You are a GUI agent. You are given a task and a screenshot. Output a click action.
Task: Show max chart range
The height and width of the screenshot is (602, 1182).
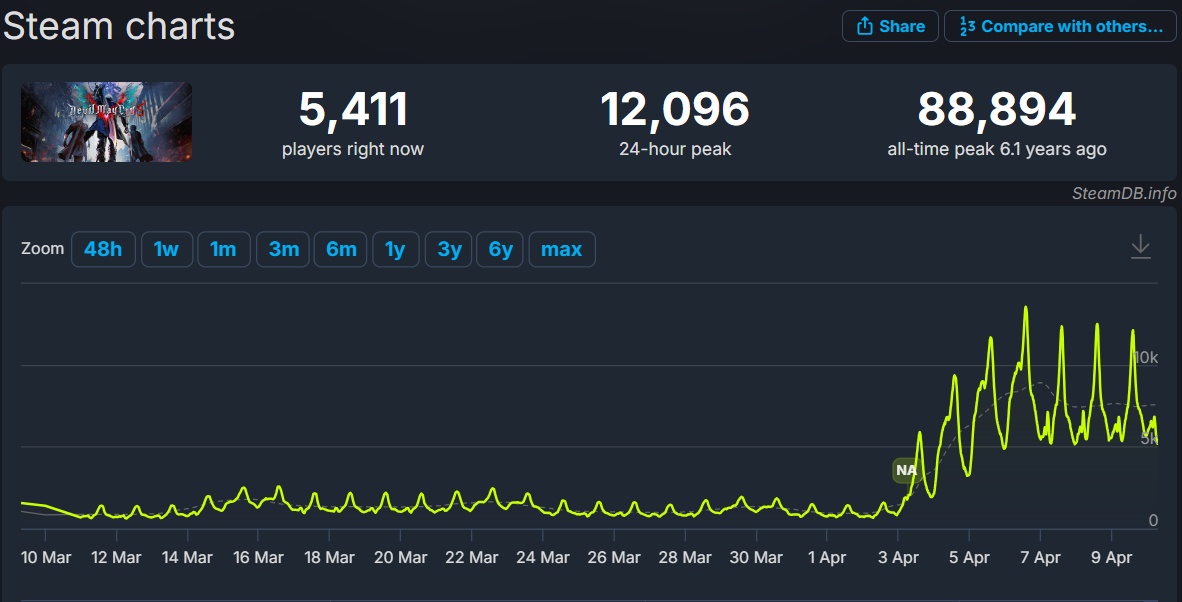tap(562, 249)
